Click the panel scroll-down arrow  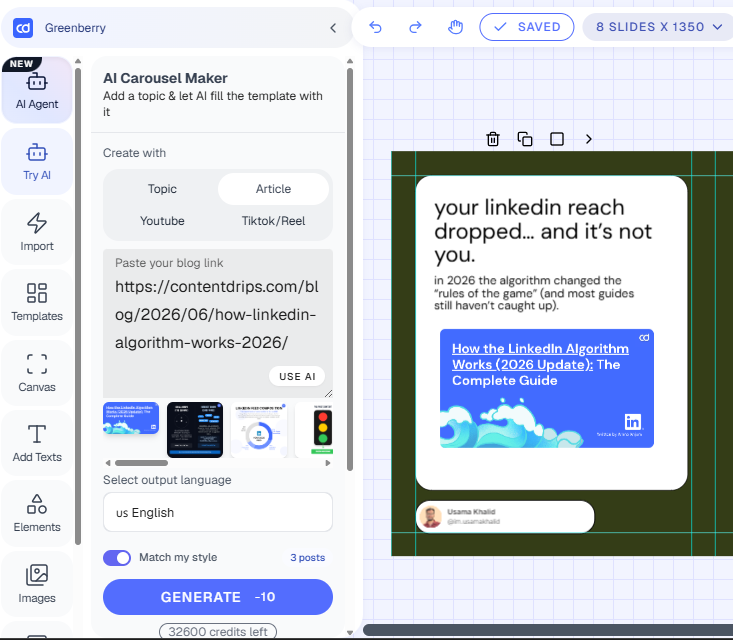[x=350, y=633]
